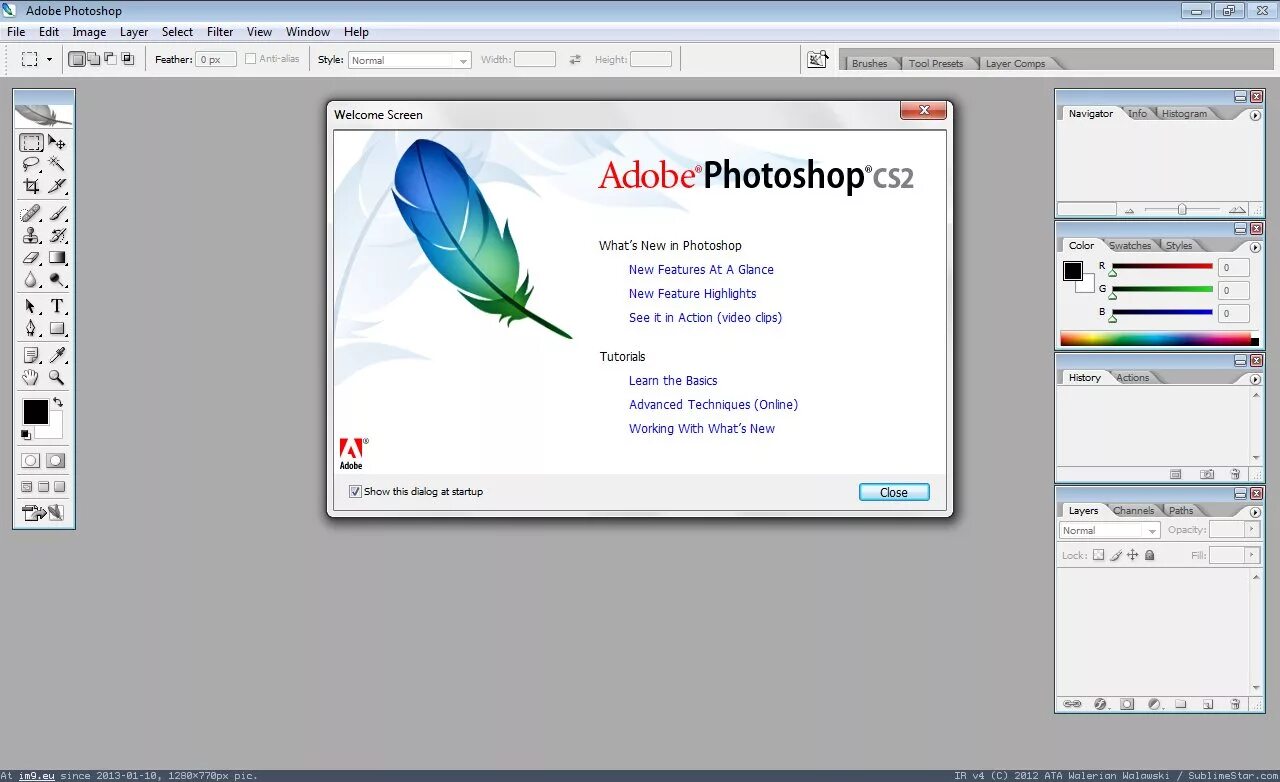Switch to the Histogram tab
This screenshot has width=1280, height=782.
(x=1184, y=113)
